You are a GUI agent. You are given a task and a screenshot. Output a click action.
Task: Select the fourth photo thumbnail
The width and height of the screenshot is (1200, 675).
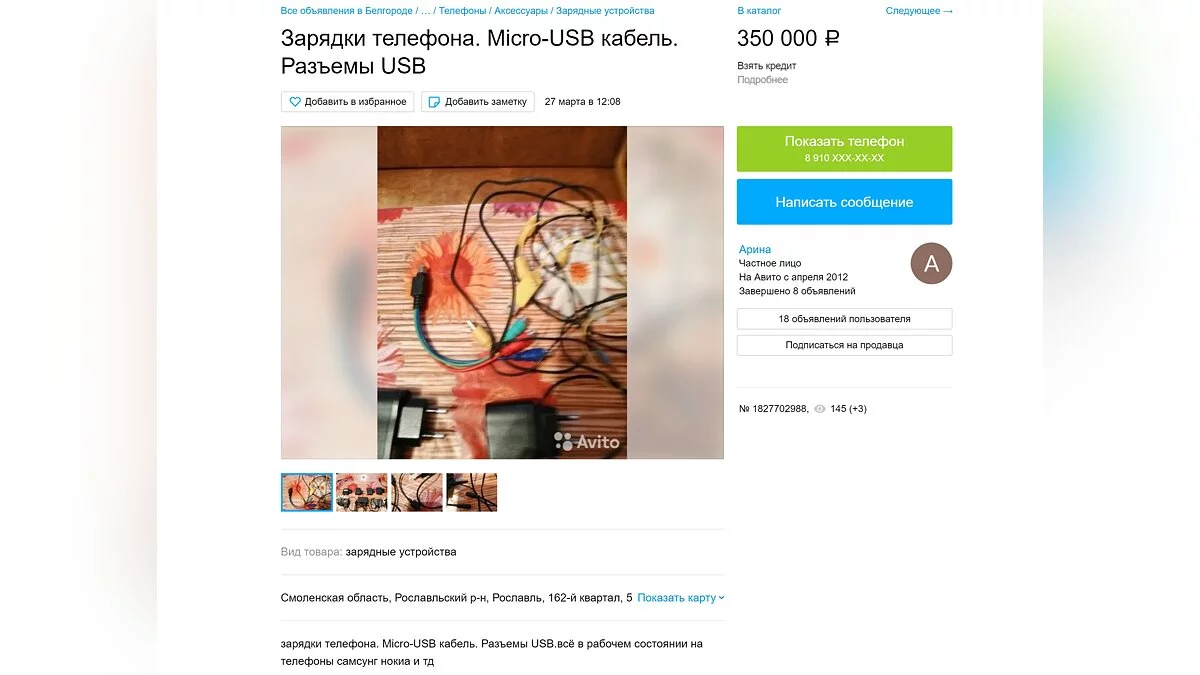pos(472,493)
